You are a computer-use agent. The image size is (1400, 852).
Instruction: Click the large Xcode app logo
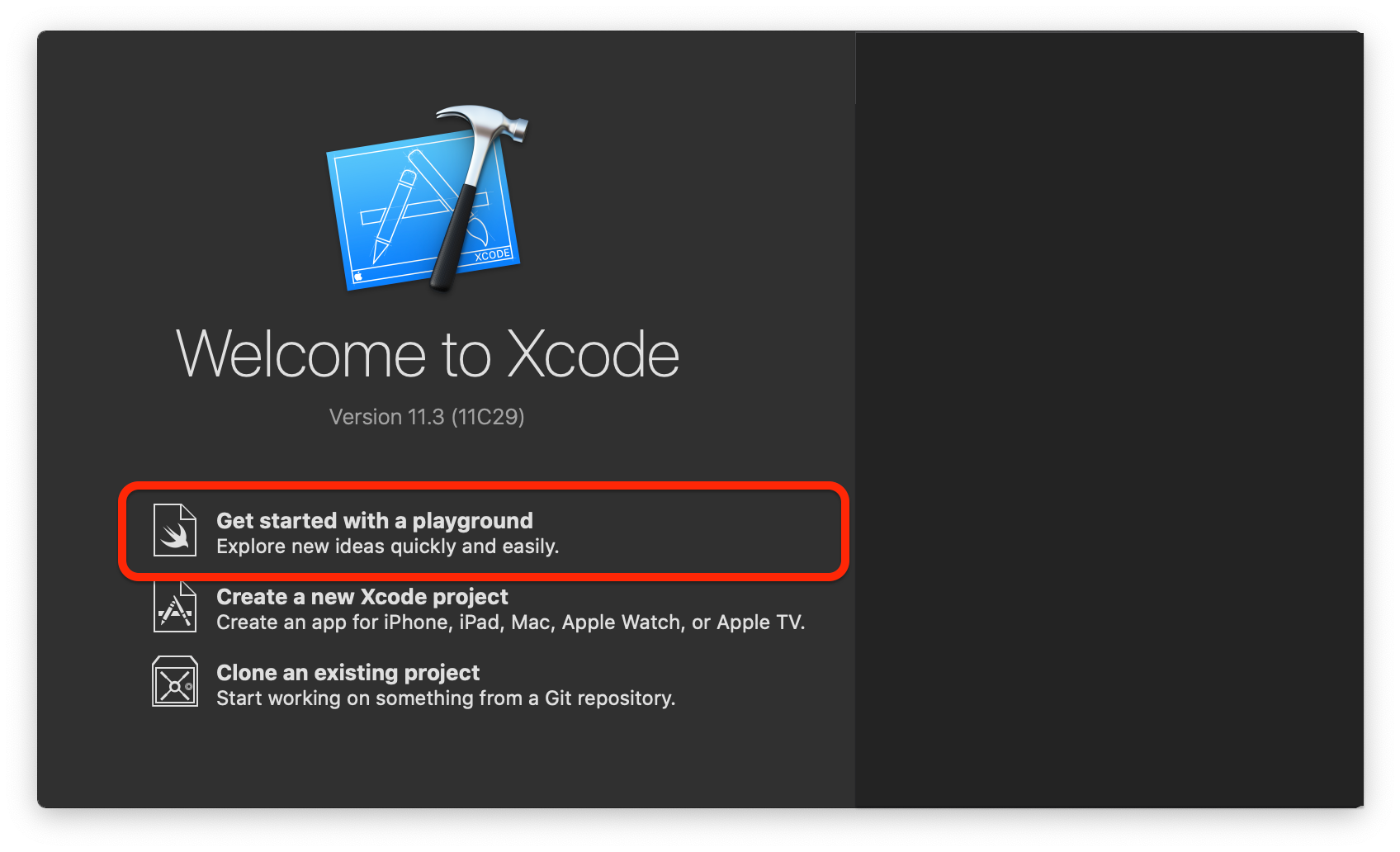pos(427,199)
